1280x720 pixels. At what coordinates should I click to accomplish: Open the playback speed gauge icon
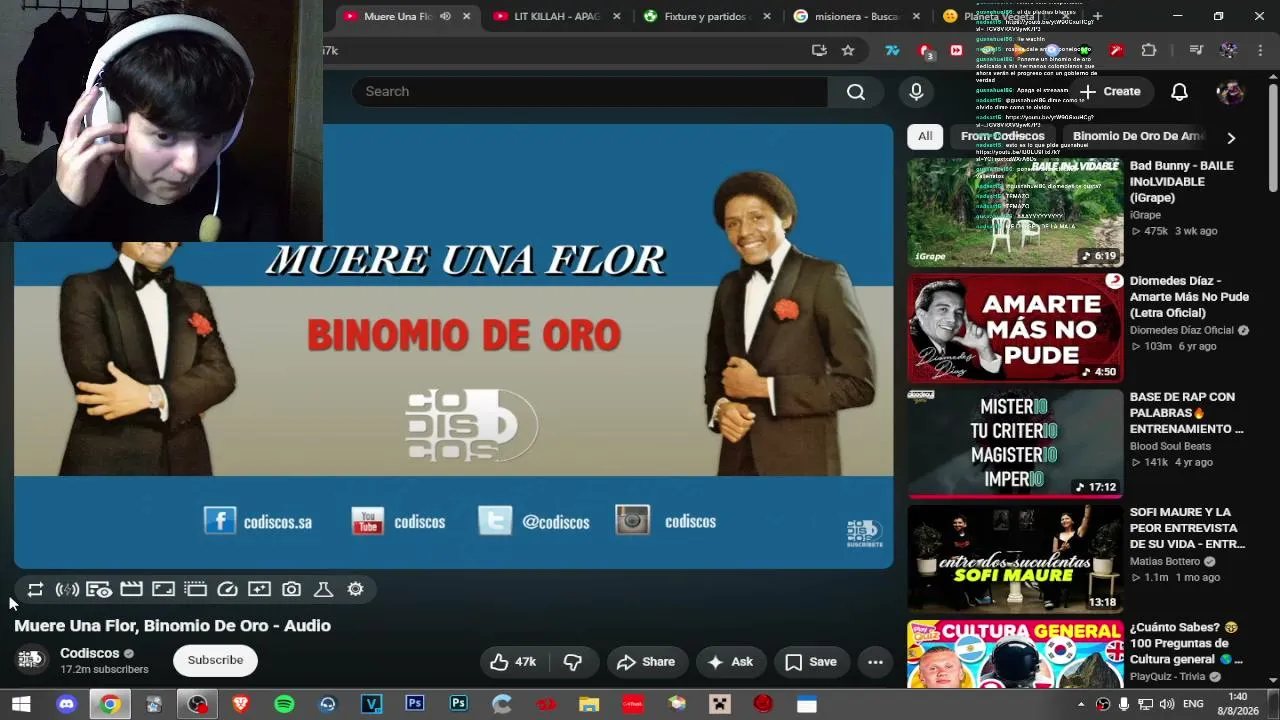(227, 590)
